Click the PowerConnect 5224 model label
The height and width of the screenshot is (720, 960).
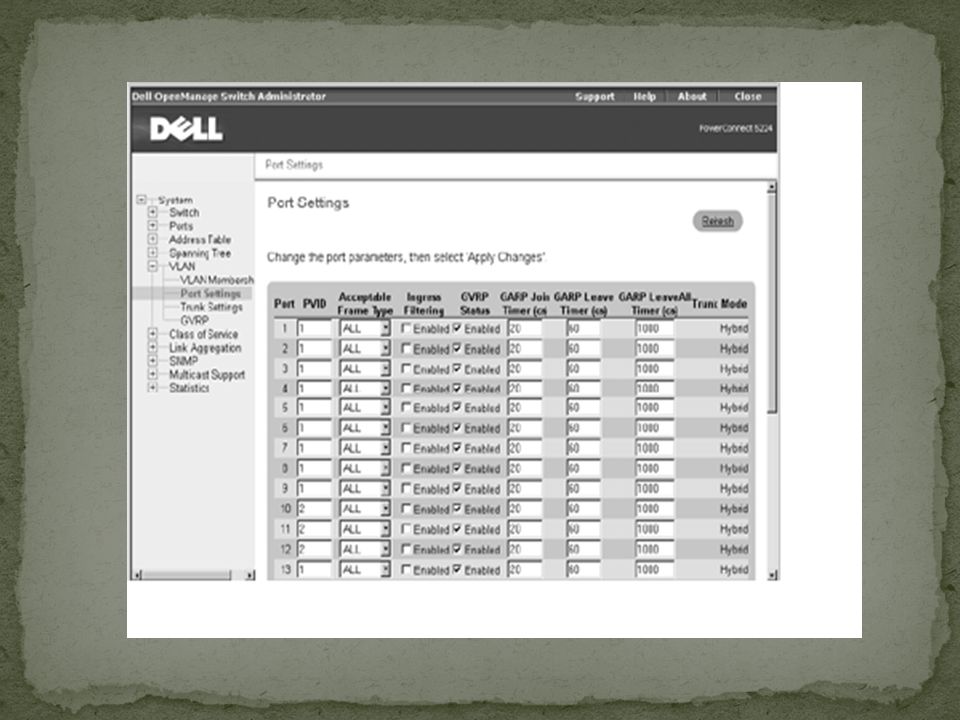[735, 129]
